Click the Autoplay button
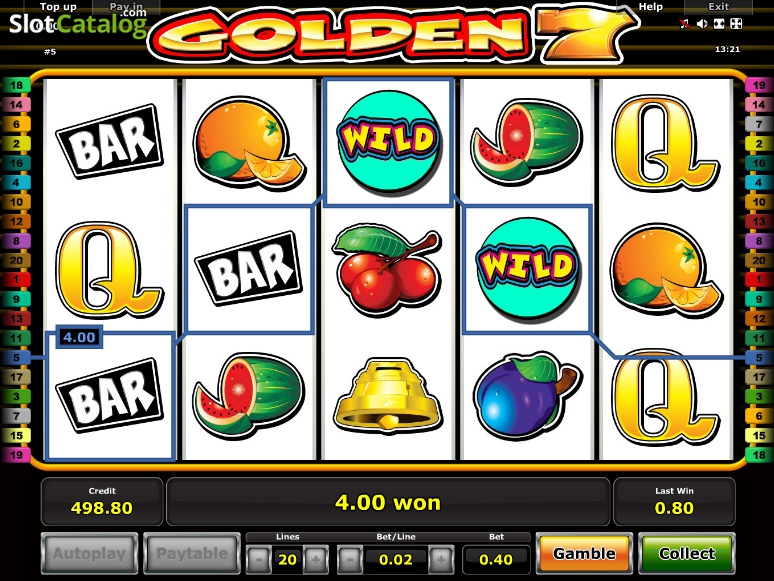 point(89,553)
